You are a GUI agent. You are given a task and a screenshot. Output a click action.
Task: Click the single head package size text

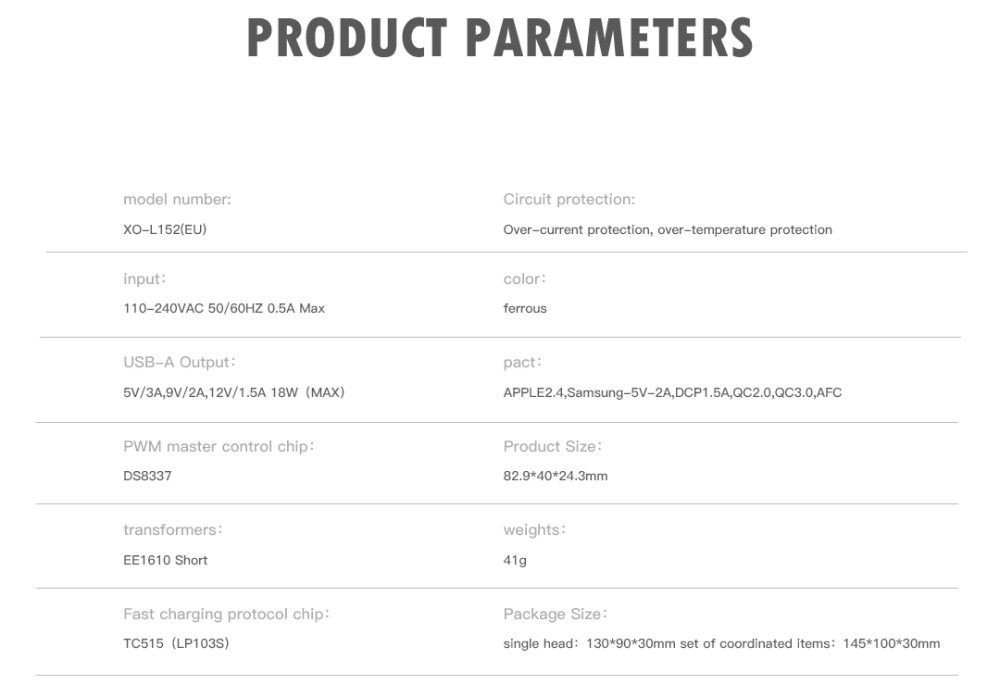coord(721,643)
